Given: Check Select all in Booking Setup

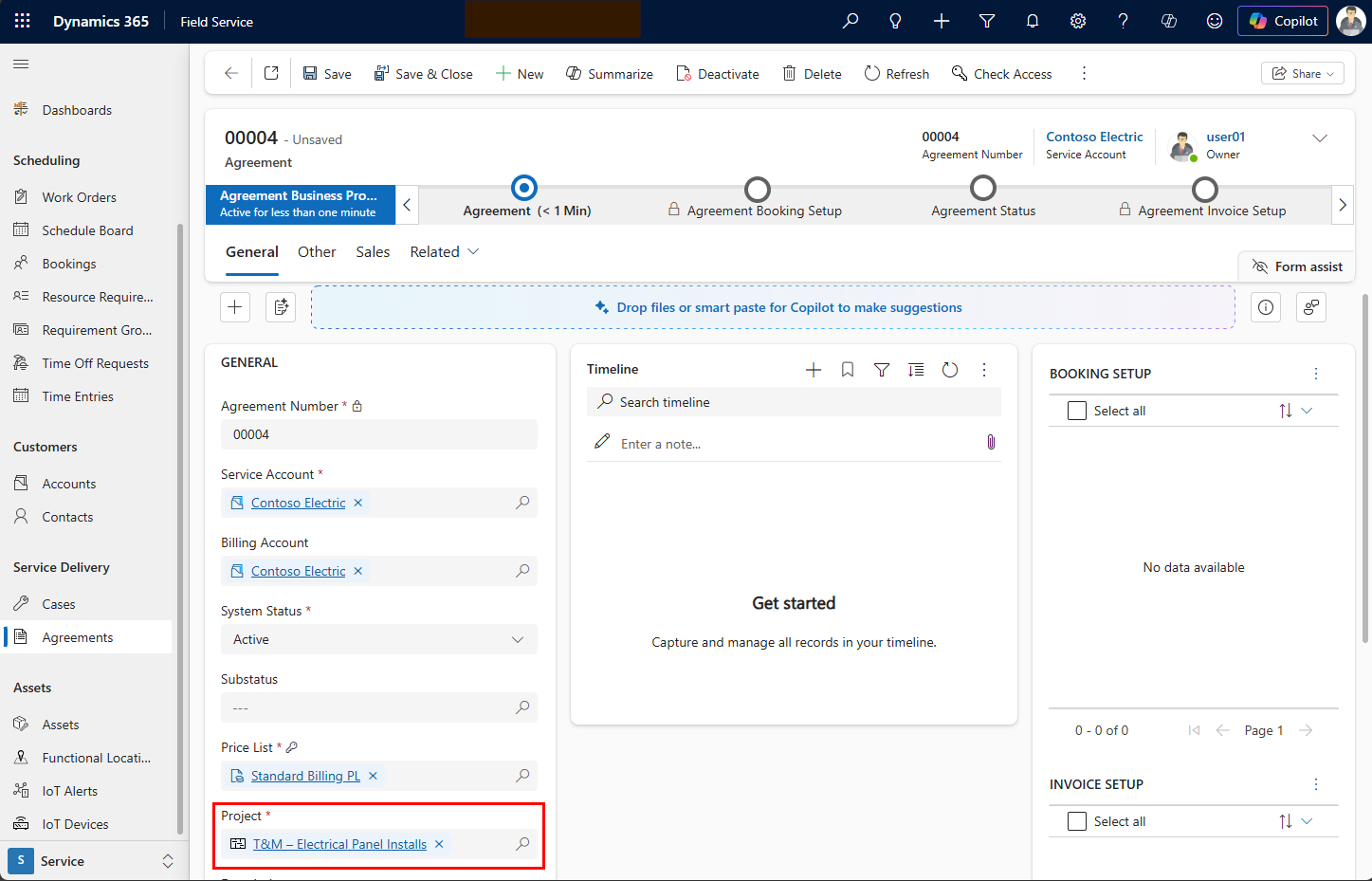Looking at the screenshot, I should (1076, 410).
